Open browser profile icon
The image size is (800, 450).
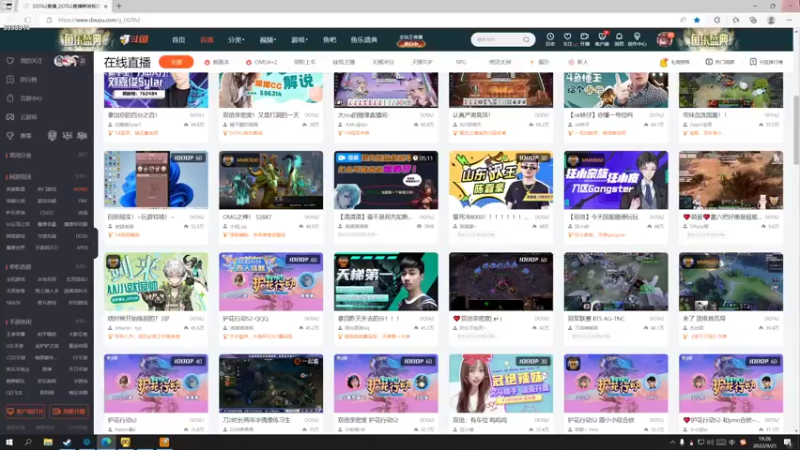pos(771,20)
